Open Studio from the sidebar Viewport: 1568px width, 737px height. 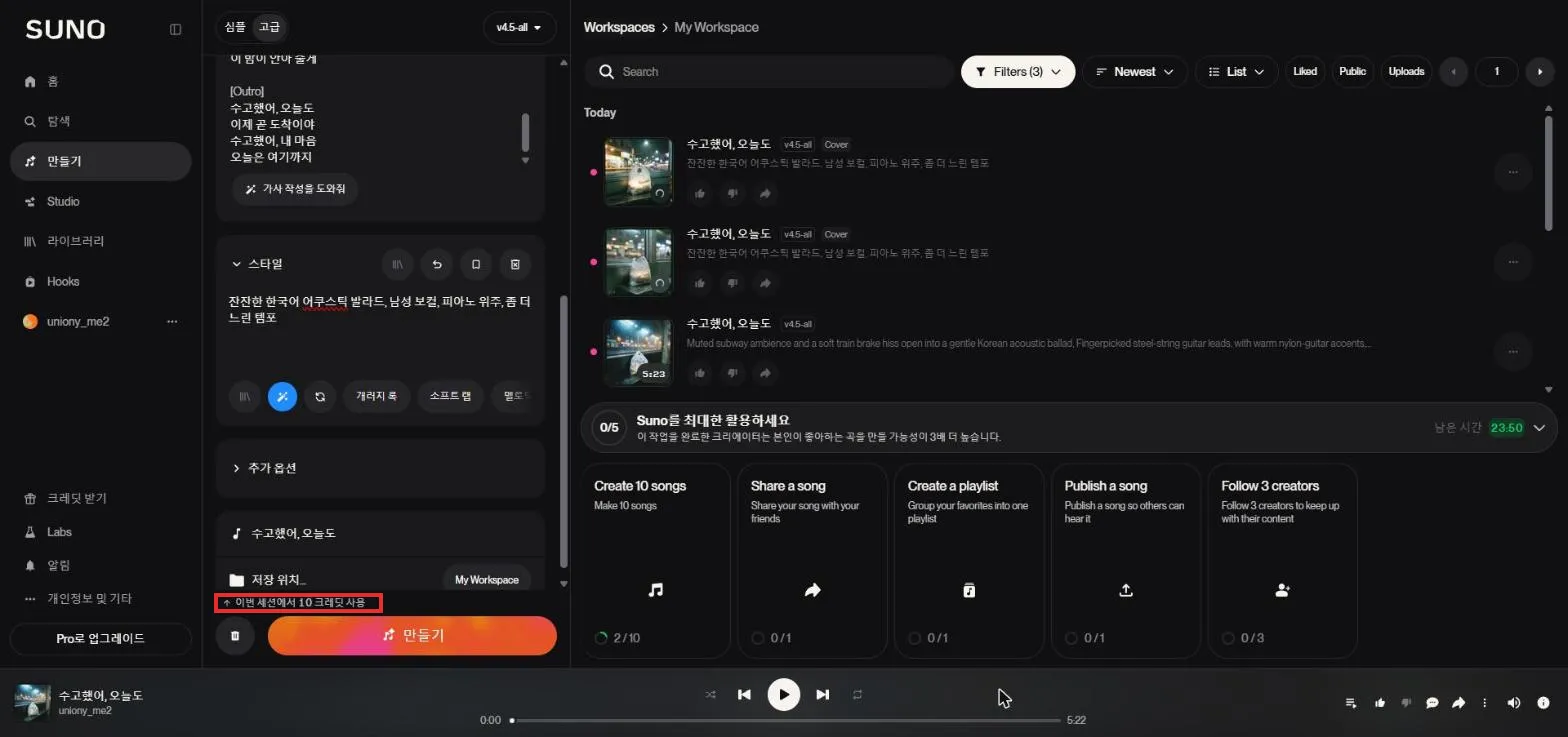coord(100,201)
